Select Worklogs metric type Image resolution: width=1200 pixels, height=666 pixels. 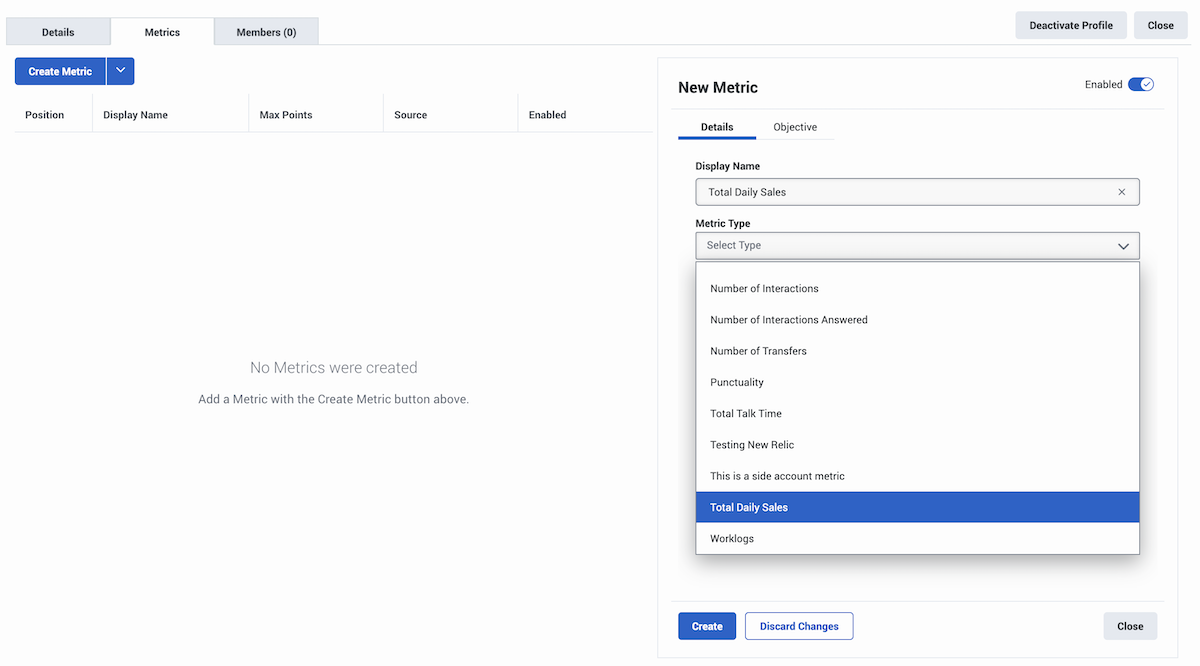pos(732,538)
